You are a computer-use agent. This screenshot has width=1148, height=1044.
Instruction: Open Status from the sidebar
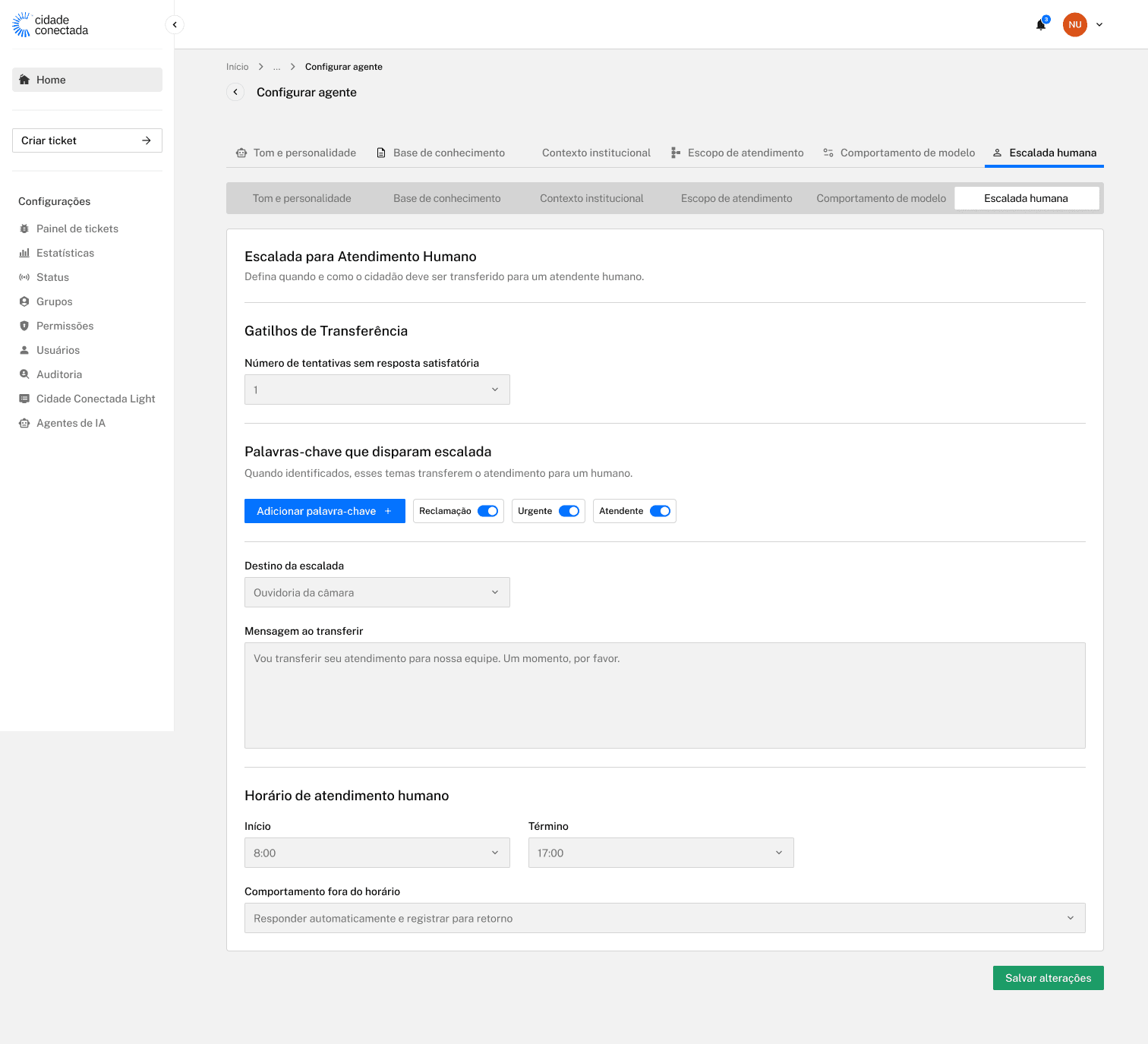[x=52, y=277]
